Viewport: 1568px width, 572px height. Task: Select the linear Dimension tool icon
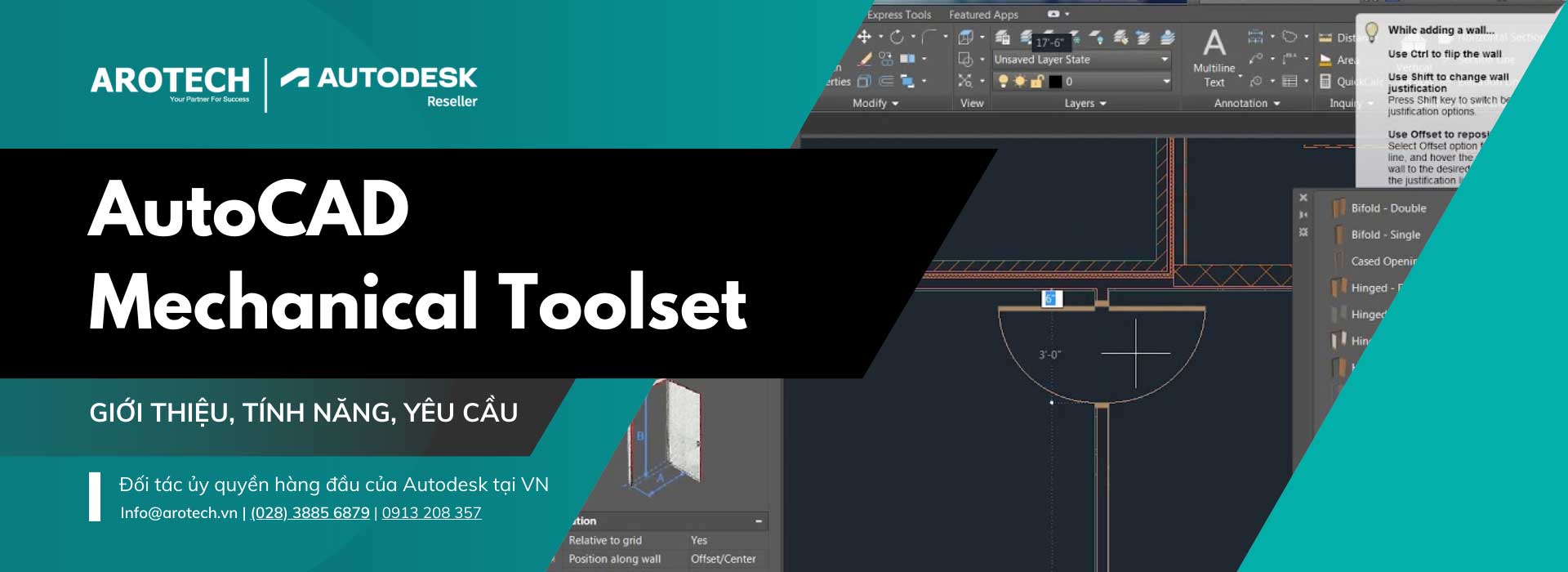1255,36
